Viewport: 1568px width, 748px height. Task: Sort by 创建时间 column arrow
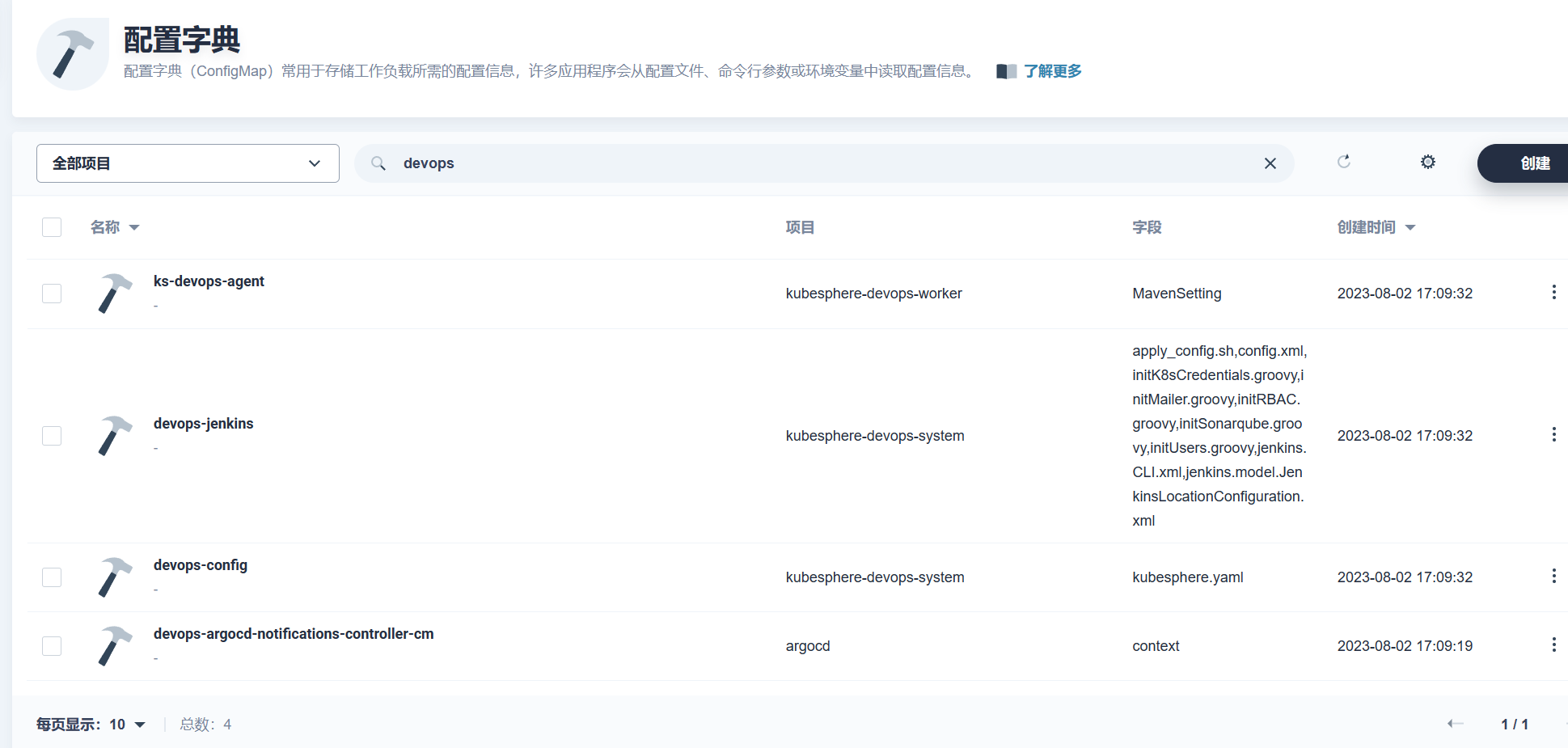(x=1410, y=228)
